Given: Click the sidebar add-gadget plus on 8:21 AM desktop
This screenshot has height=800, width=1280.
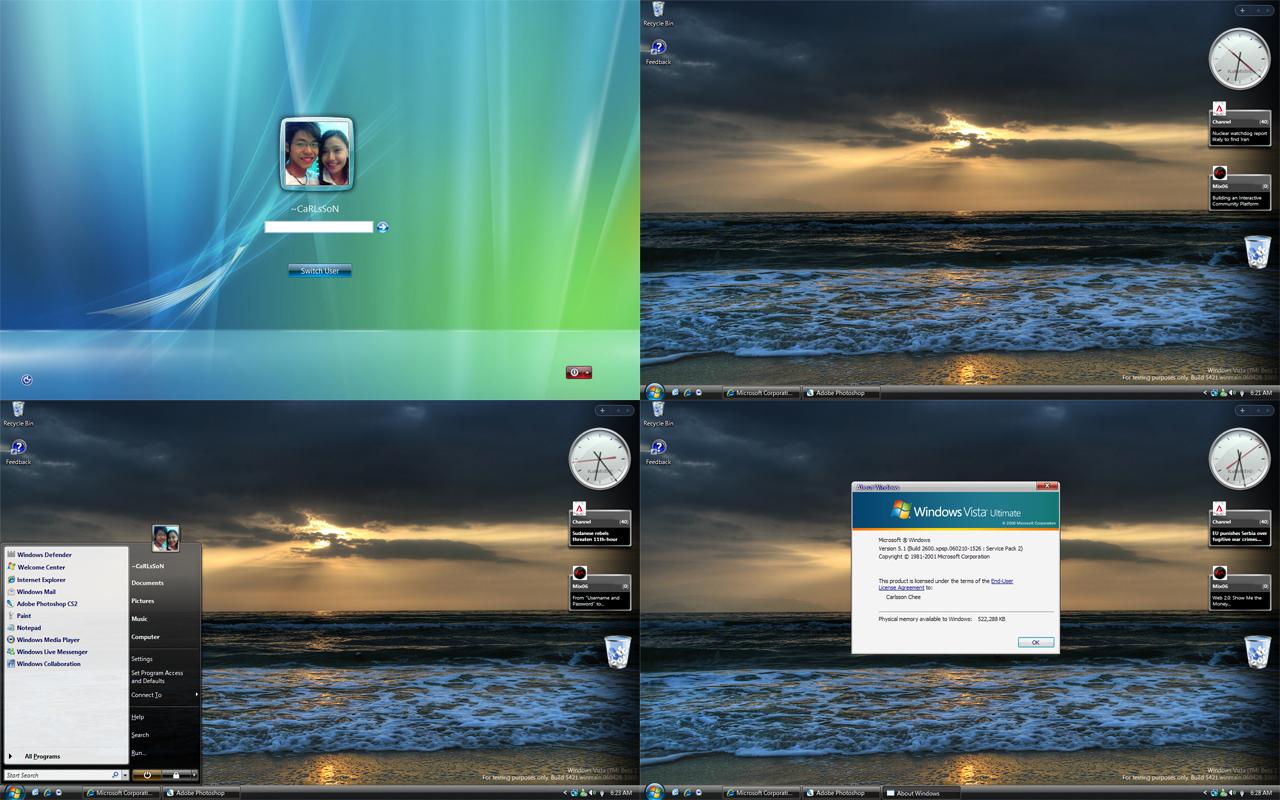Looking at the screenshot, I should [x=1242, y=10].
